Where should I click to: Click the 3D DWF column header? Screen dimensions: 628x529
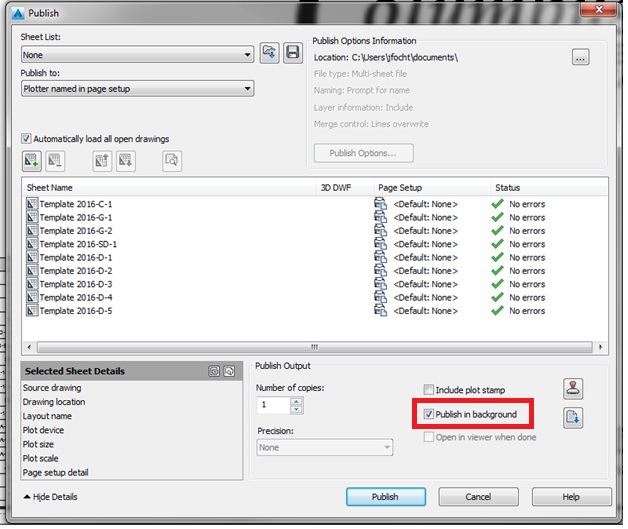click(345, 187)
